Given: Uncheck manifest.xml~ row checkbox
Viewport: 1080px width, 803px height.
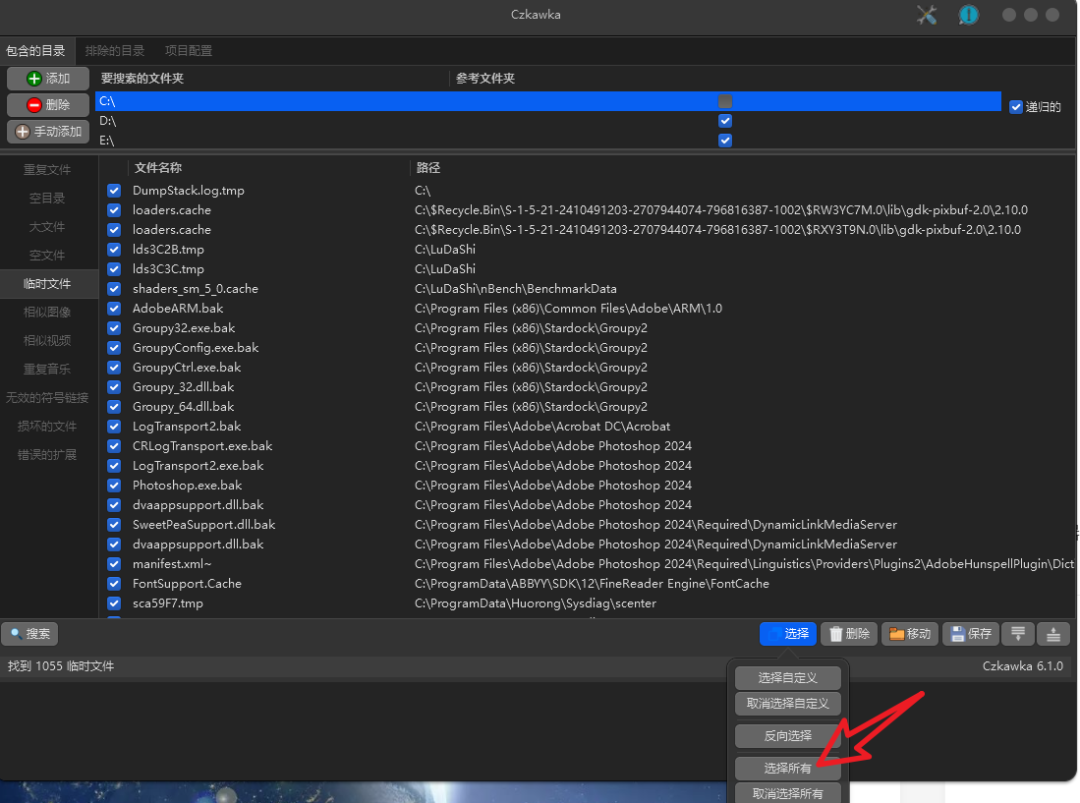Looking at the screenshot, I should [114, 564].
